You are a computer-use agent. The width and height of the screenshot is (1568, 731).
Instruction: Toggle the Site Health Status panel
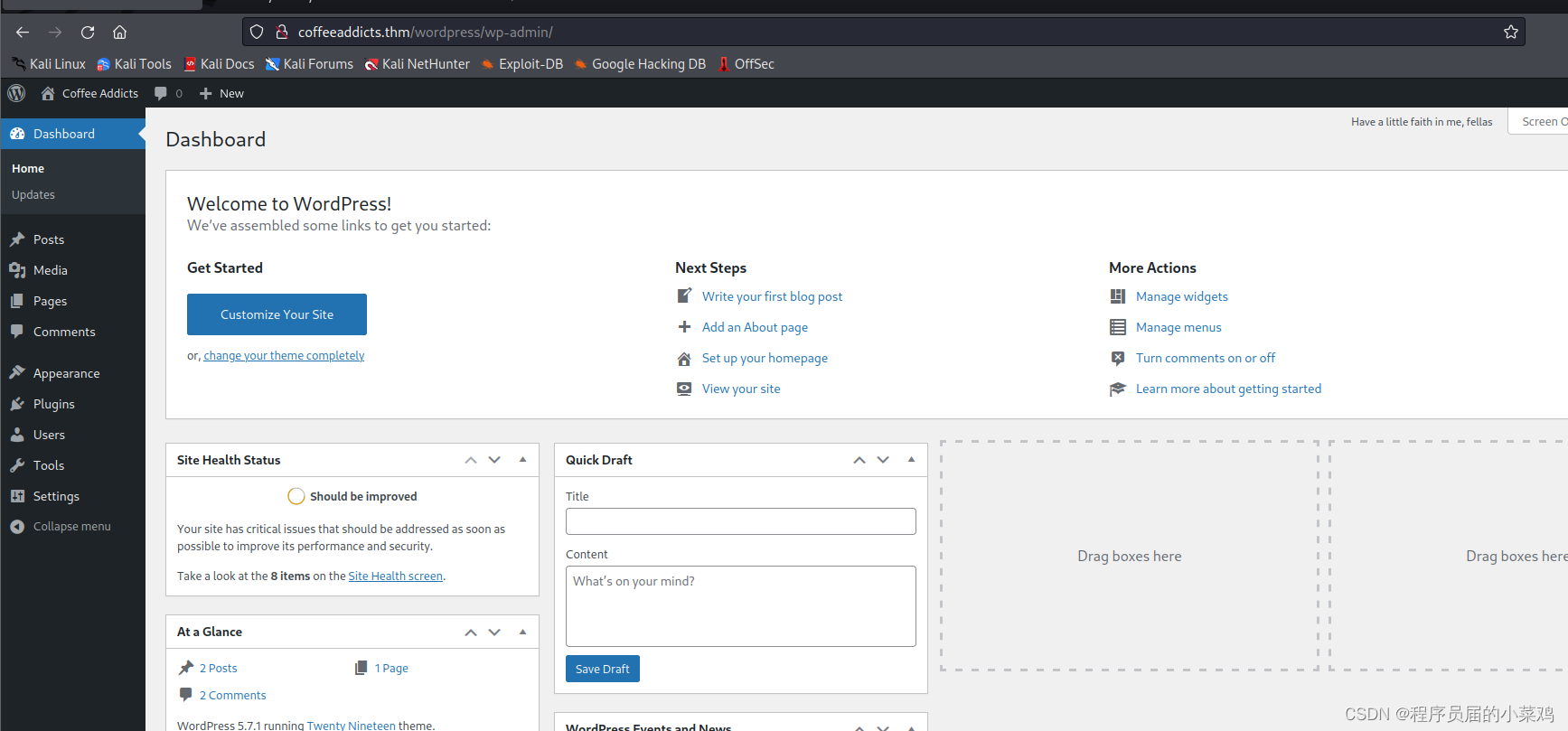(x=522, y=460)
